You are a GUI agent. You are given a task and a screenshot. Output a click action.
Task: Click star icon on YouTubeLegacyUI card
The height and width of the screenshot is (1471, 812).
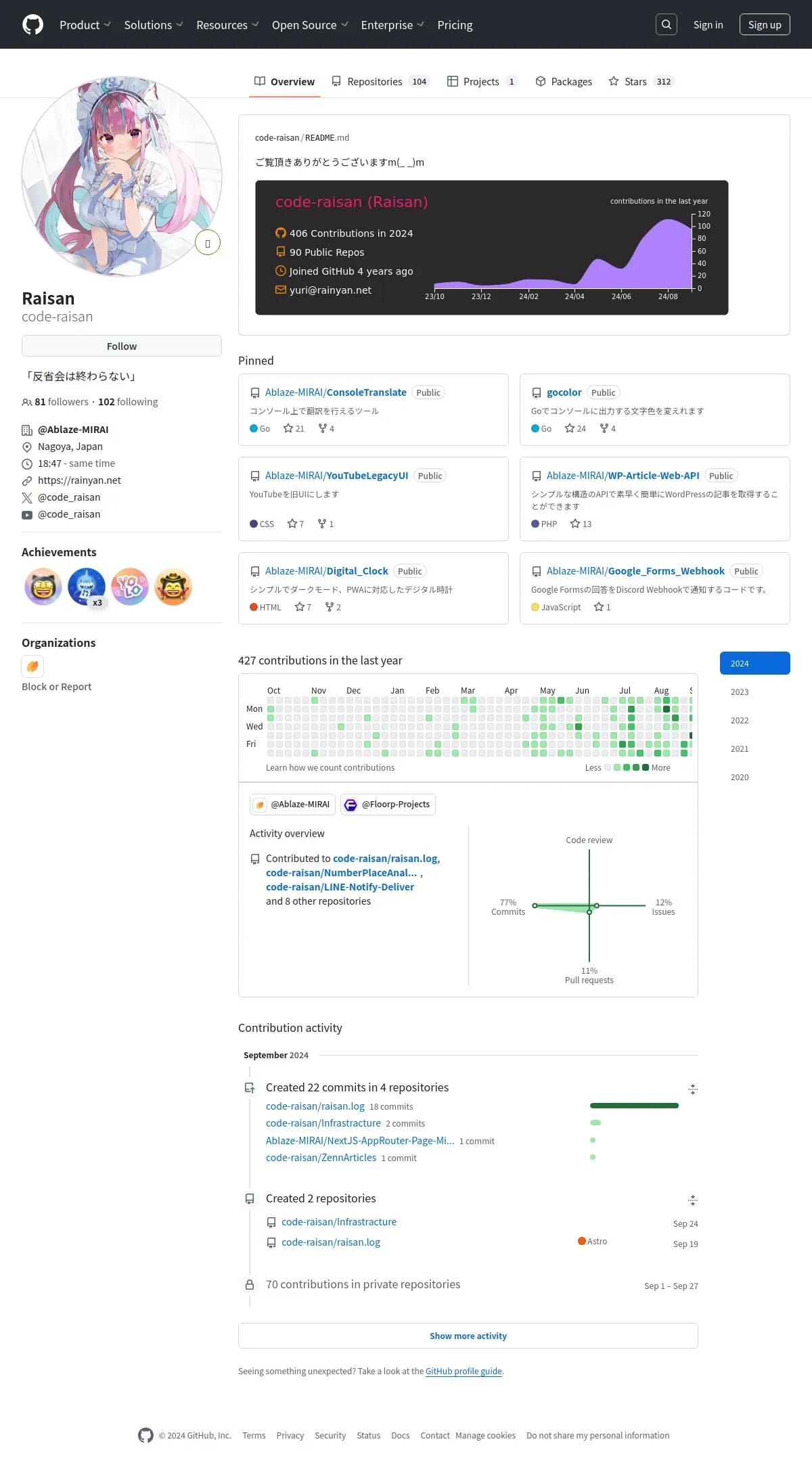pyautogui.click(x=292, y=524)
